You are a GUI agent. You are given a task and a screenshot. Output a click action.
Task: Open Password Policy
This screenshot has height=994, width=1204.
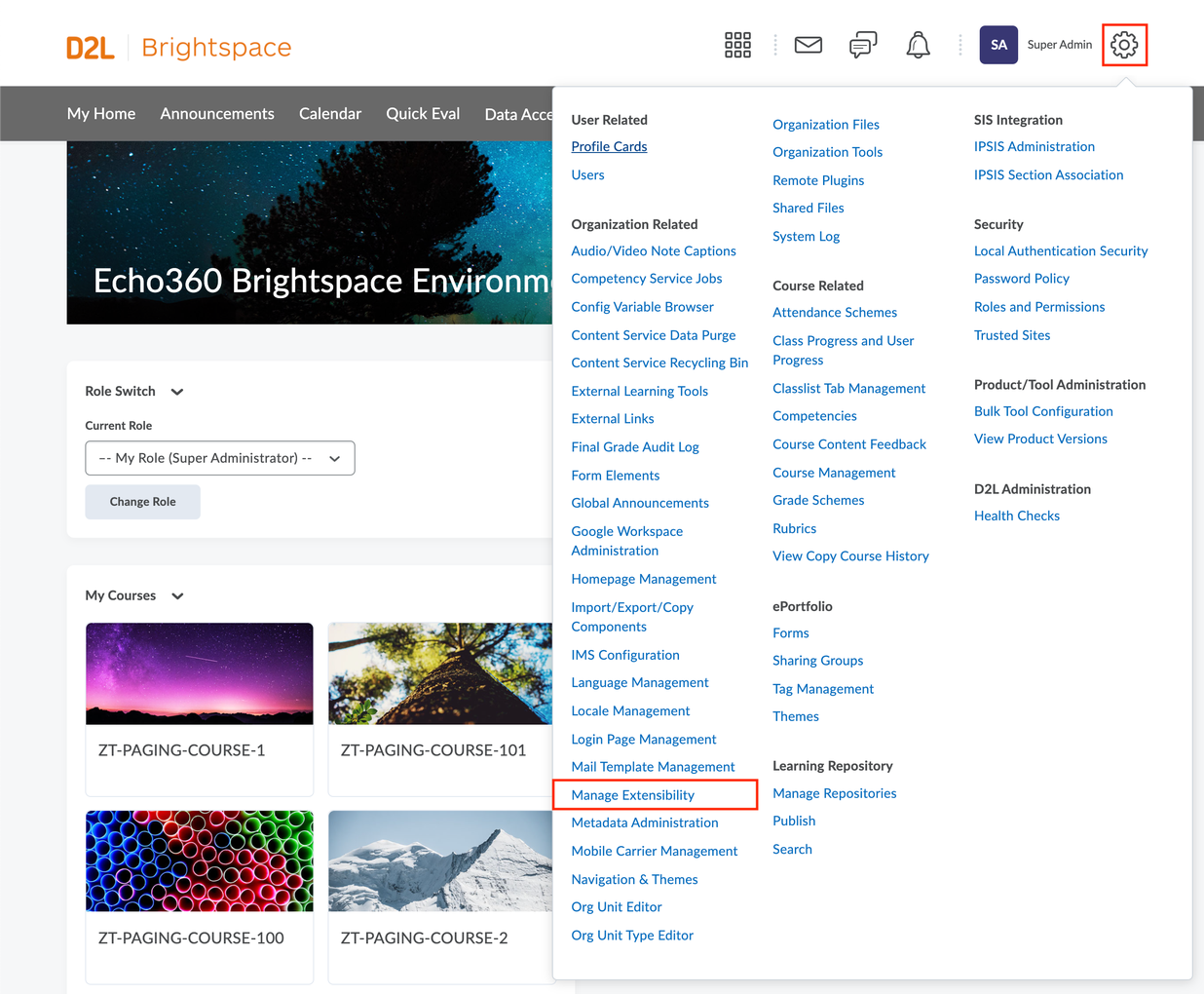(x=1022, y=279)
